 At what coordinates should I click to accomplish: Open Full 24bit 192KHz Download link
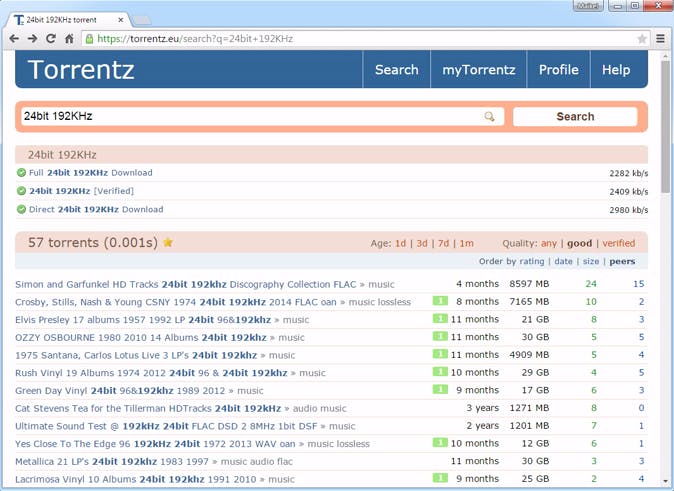pos(90,173)
